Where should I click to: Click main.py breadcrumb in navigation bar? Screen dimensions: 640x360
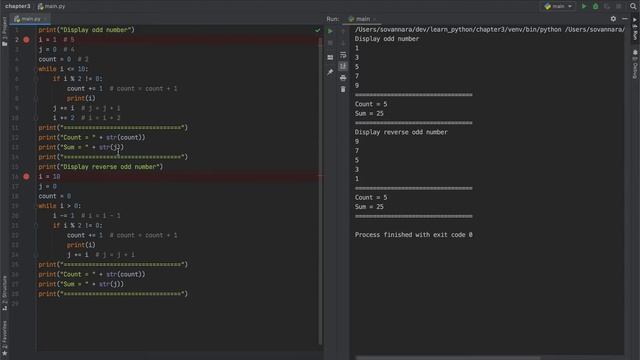point(51,6)
